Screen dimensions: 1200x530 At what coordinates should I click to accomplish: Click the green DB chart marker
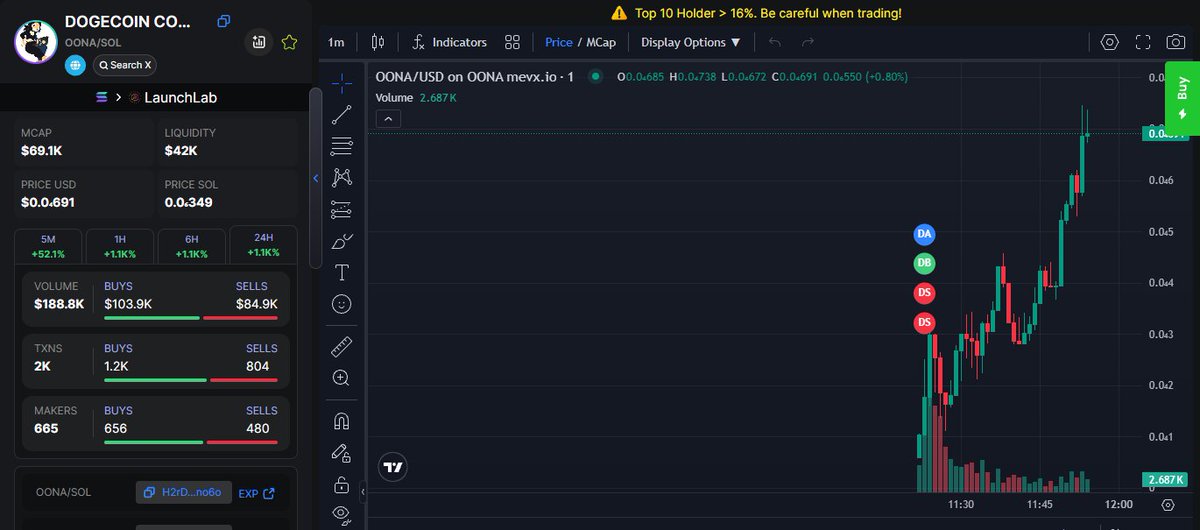pyautogui.click(x=925, y=263)
